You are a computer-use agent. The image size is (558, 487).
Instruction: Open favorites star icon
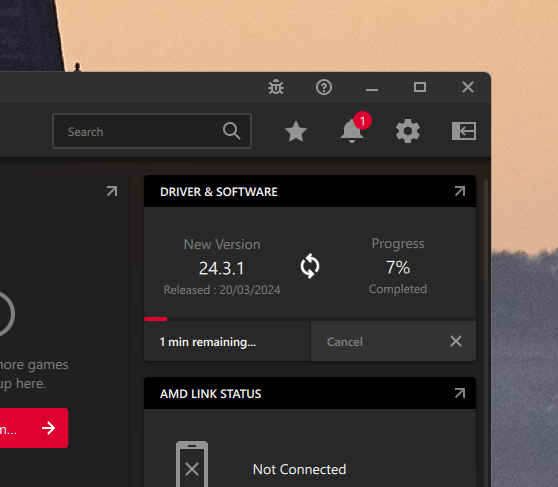coord(296,131)
